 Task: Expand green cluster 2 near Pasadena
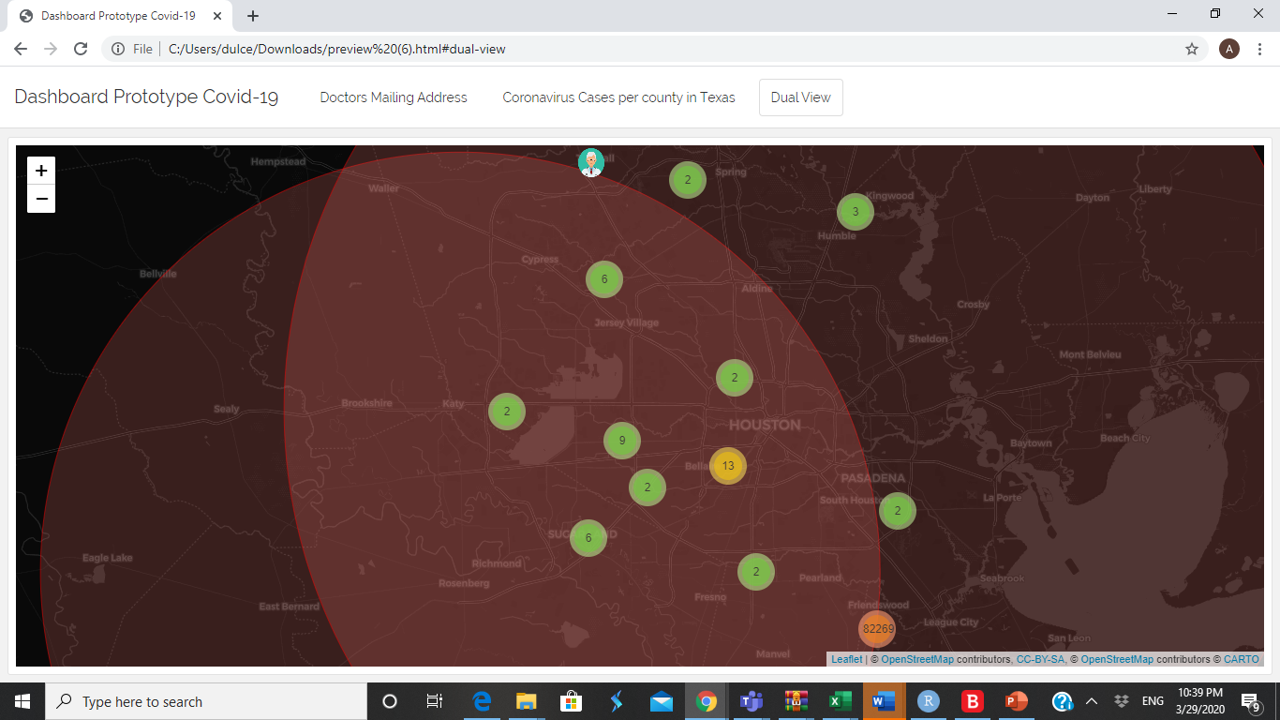coord(897,511)
